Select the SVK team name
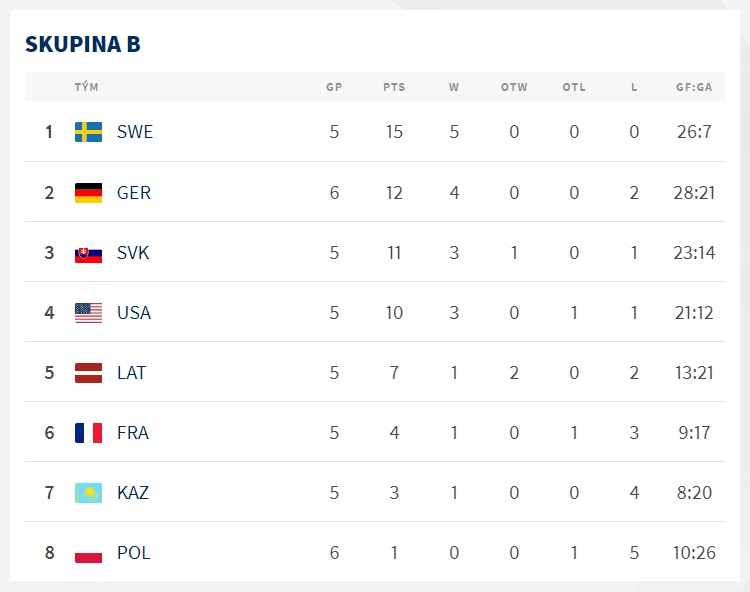The width and height of the screenshot is (750, 592). [133, 253]
